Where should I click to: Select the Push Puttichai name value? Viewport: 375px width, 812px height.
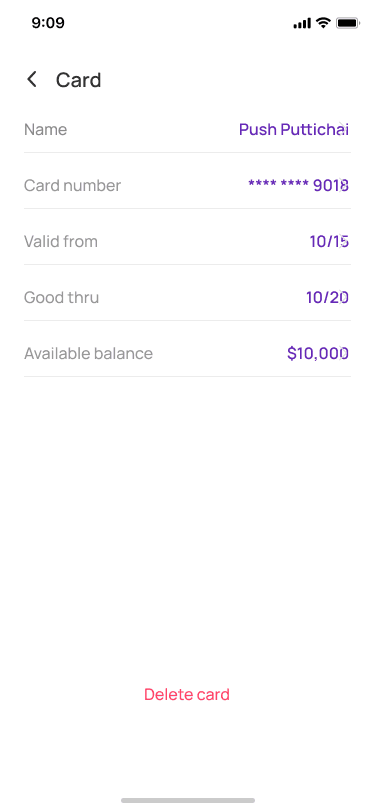point(294,129)
